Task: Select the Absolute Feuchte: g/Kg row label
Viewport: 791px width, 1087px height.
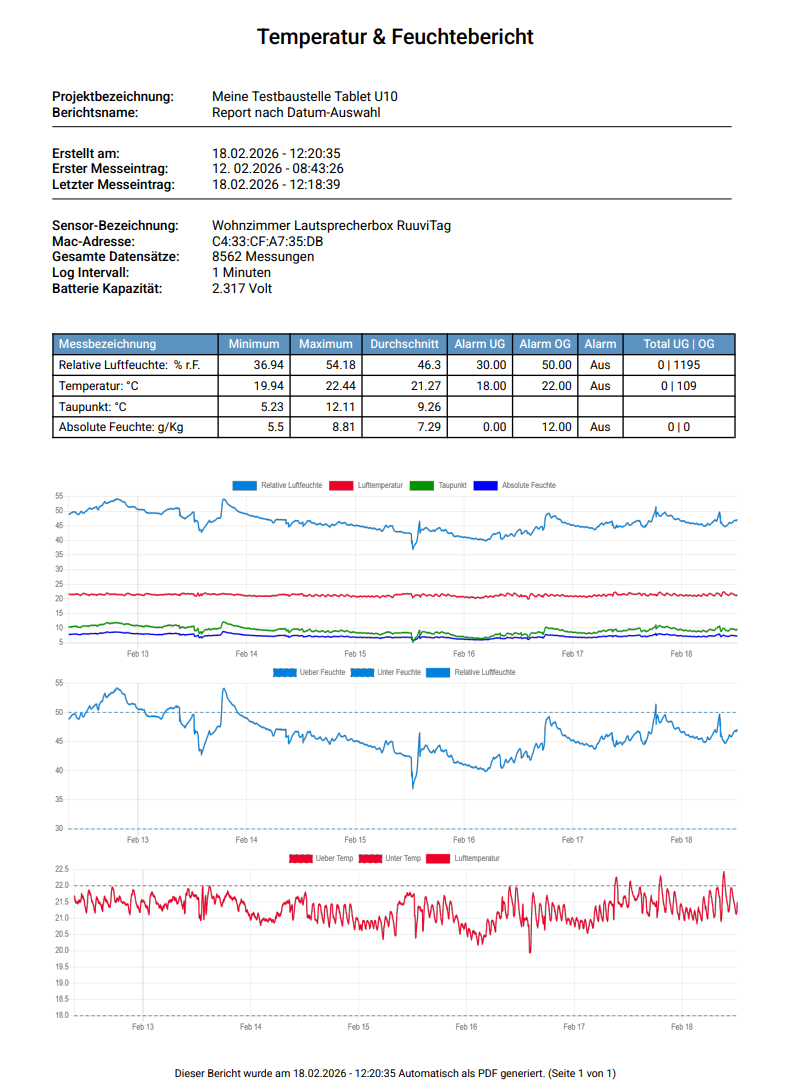Action: [x=121, y=427]
